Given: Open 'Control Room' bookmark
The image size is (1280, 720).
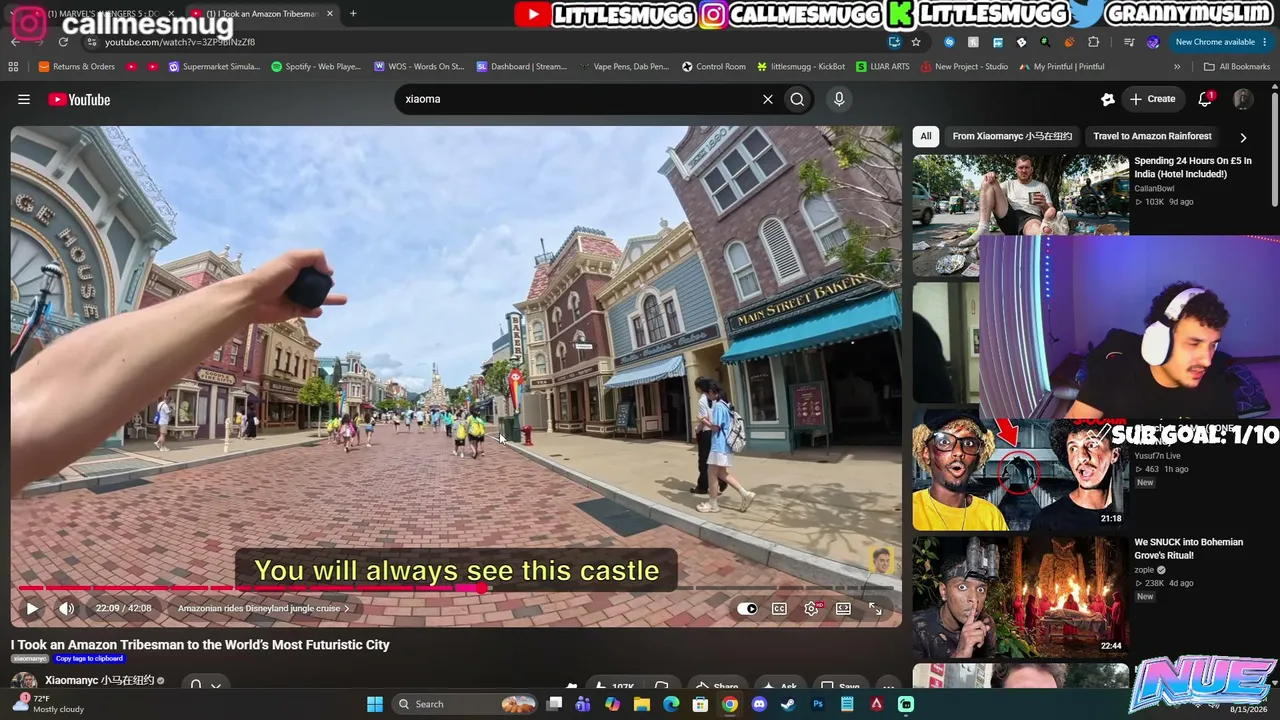Looking at the screenshot, I should 714,67.
